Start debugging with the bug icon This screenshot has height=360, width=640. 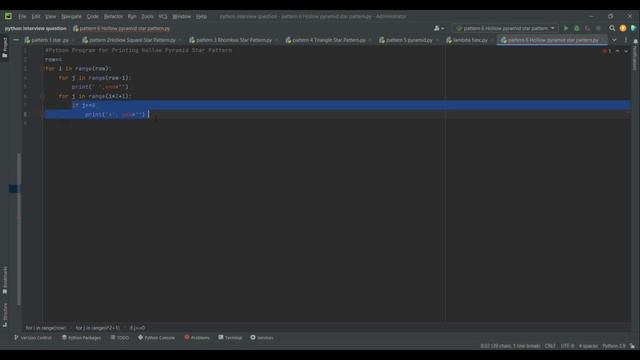tap(577, 28)
